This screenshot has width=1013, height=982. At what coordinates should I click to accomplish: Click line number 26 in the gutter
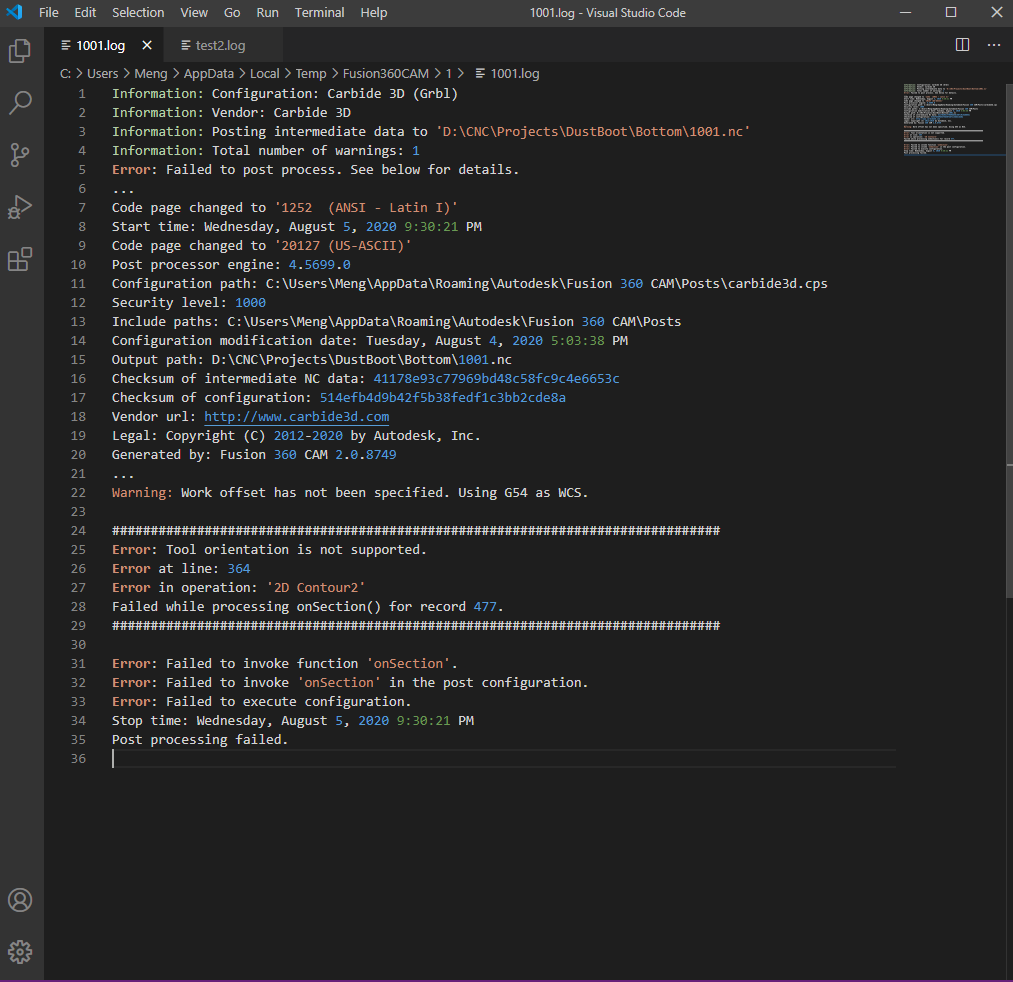(x=78, y=569)
